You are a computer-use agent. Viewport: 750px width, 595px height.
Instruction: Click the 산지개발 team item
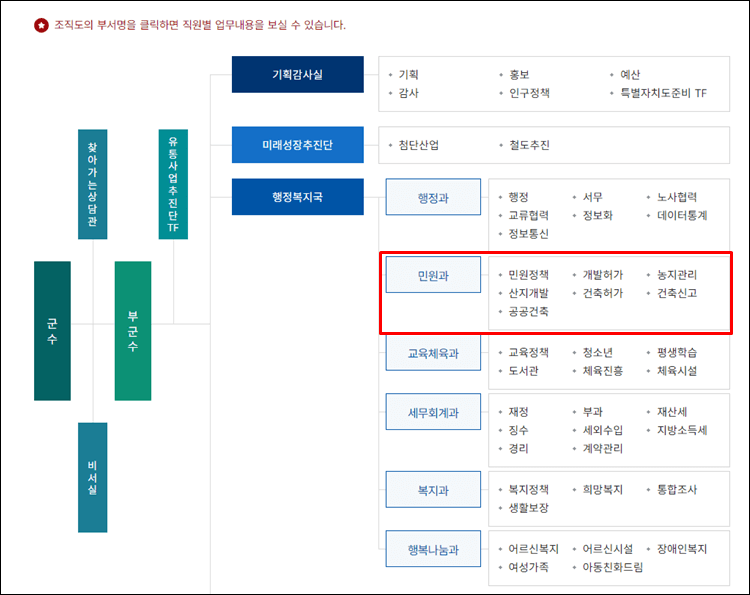point(529,293)
